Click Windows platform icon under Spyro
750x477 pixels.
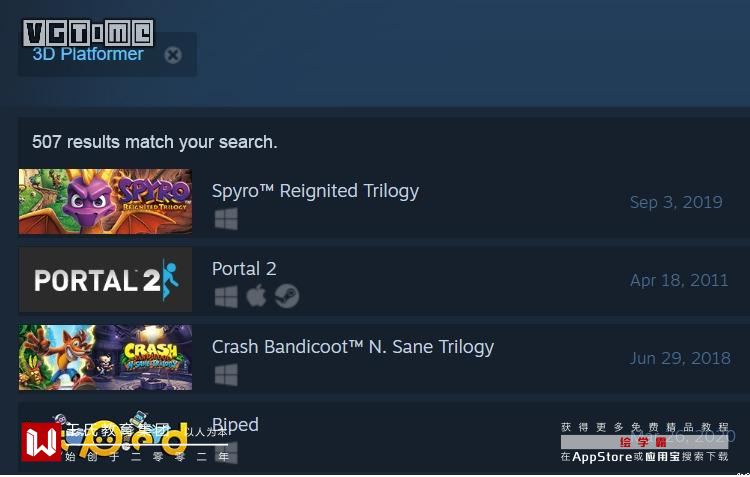click(226, 219)
